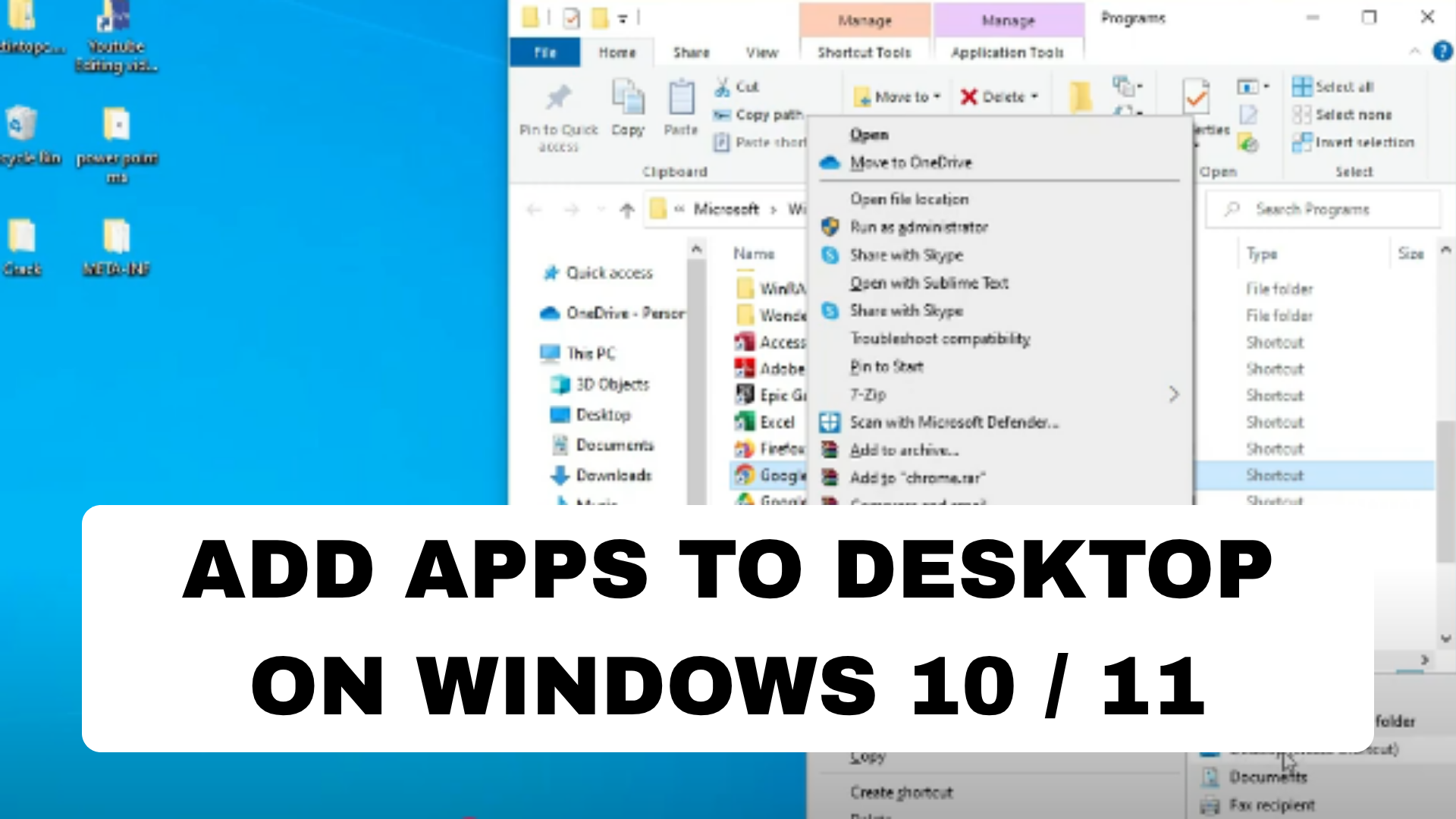Screen dimensions: 1456x819
Task: Switch to the View ribbon tab
Action: click(x=761, y=52)
